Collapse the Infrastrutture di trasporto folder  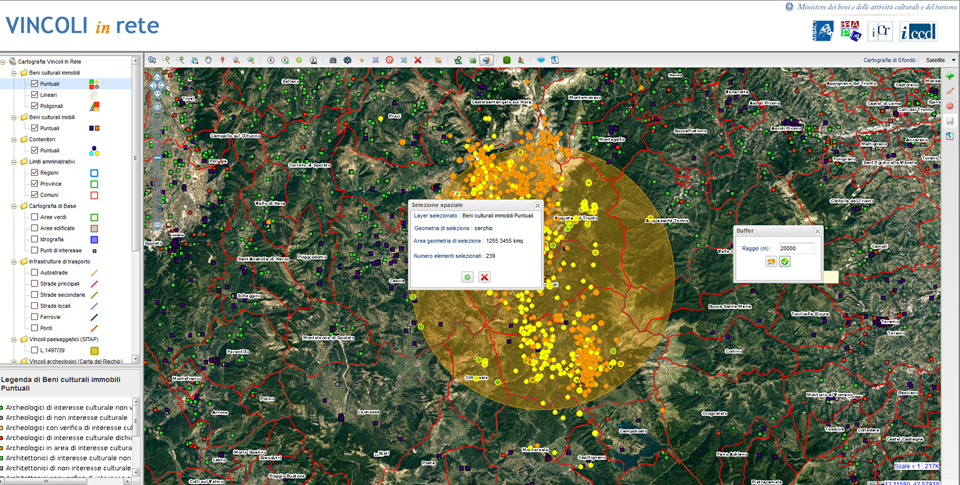point(13,261)
